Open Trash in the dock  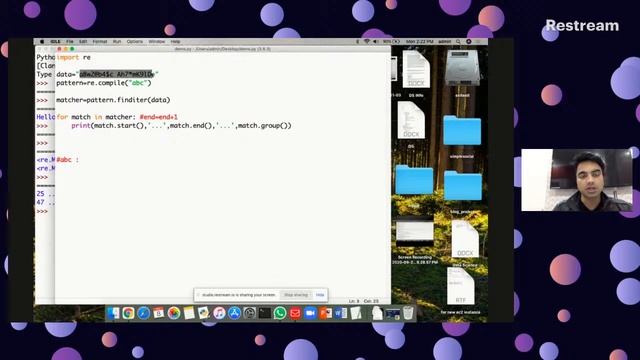point(408,313)
